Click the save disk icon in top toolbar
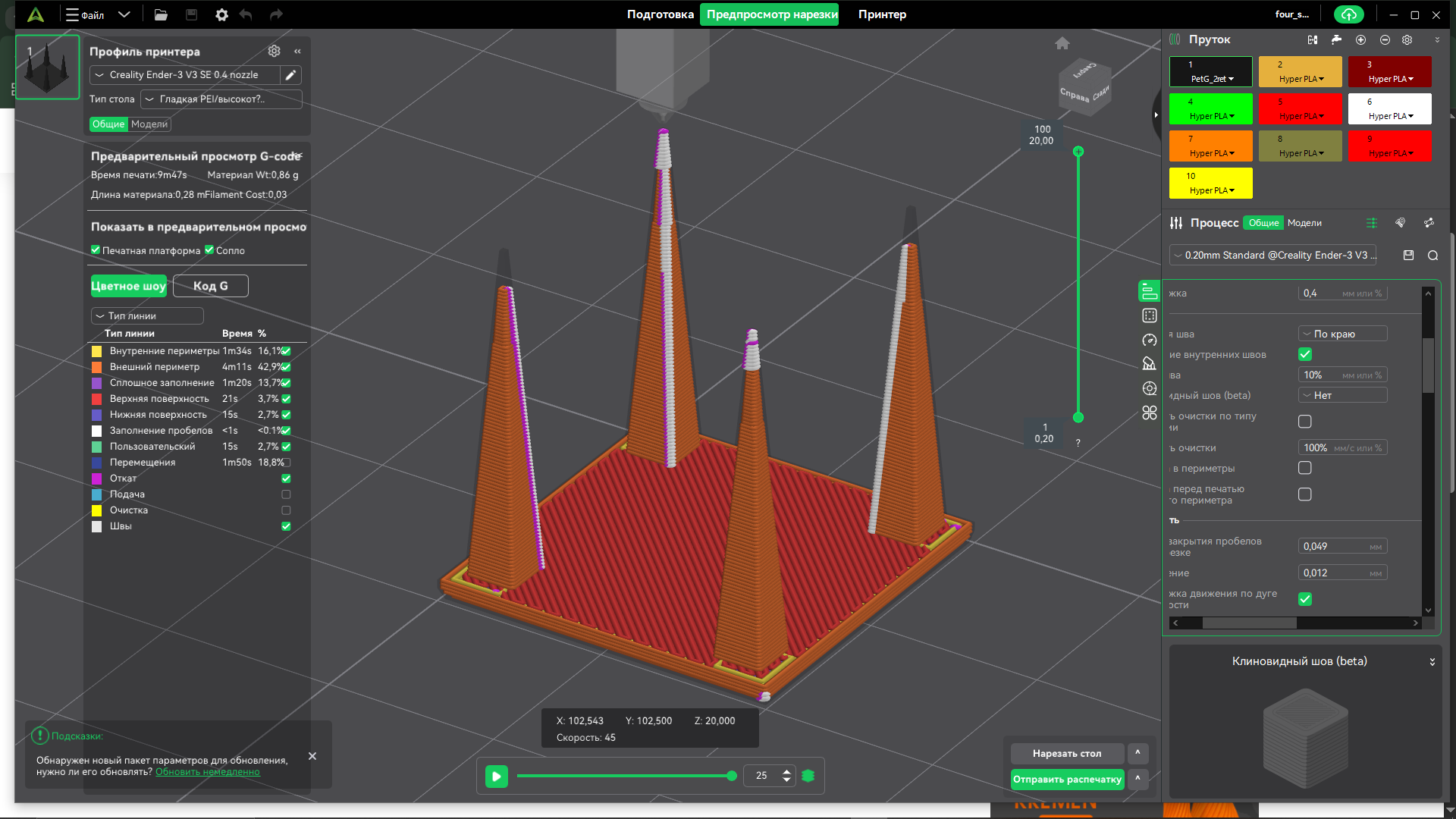This screenshot has width=1456, height=819. tap(191, 14)
